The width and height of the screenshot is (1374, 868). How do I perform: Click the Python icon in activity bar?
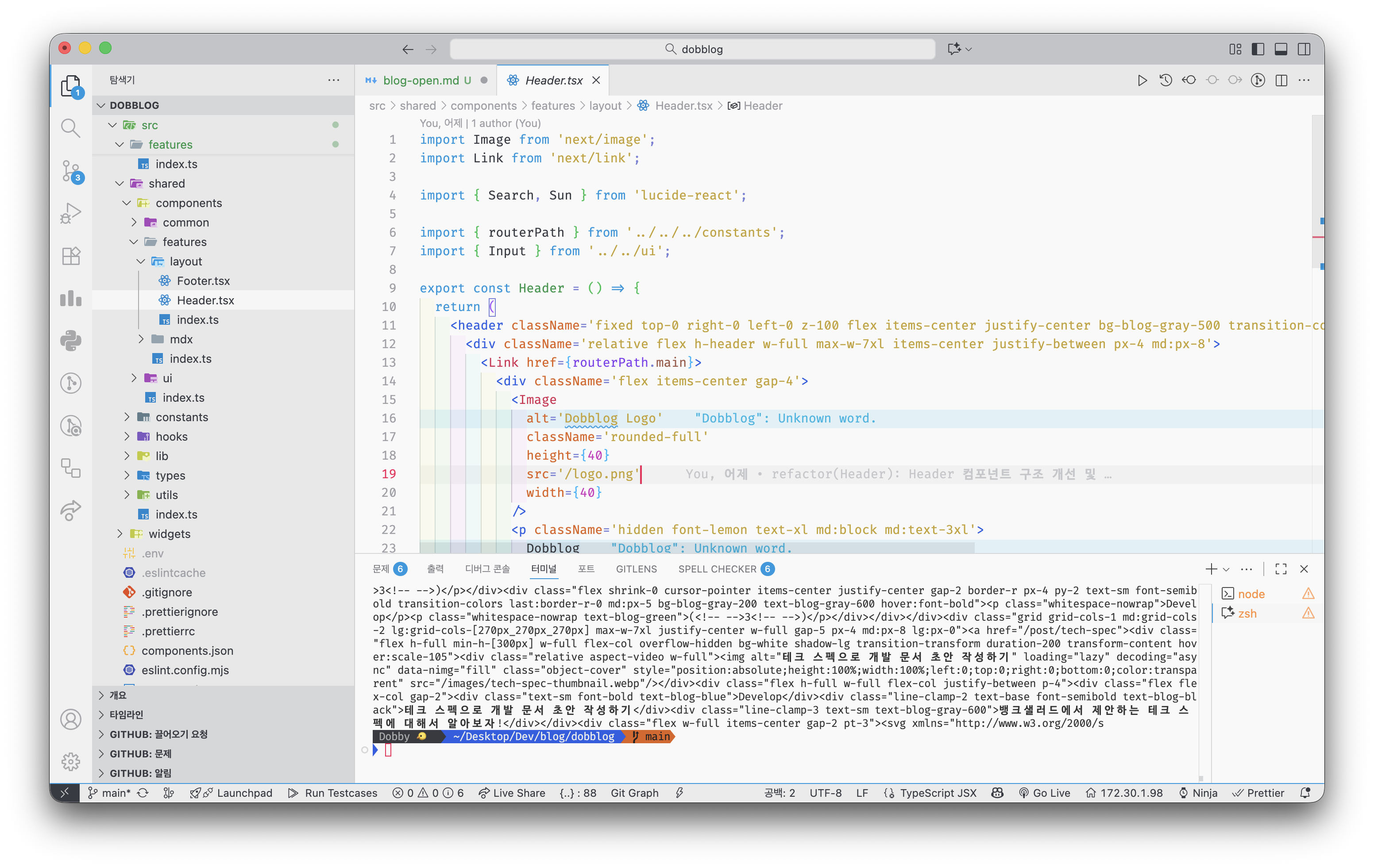coord(71,341)
